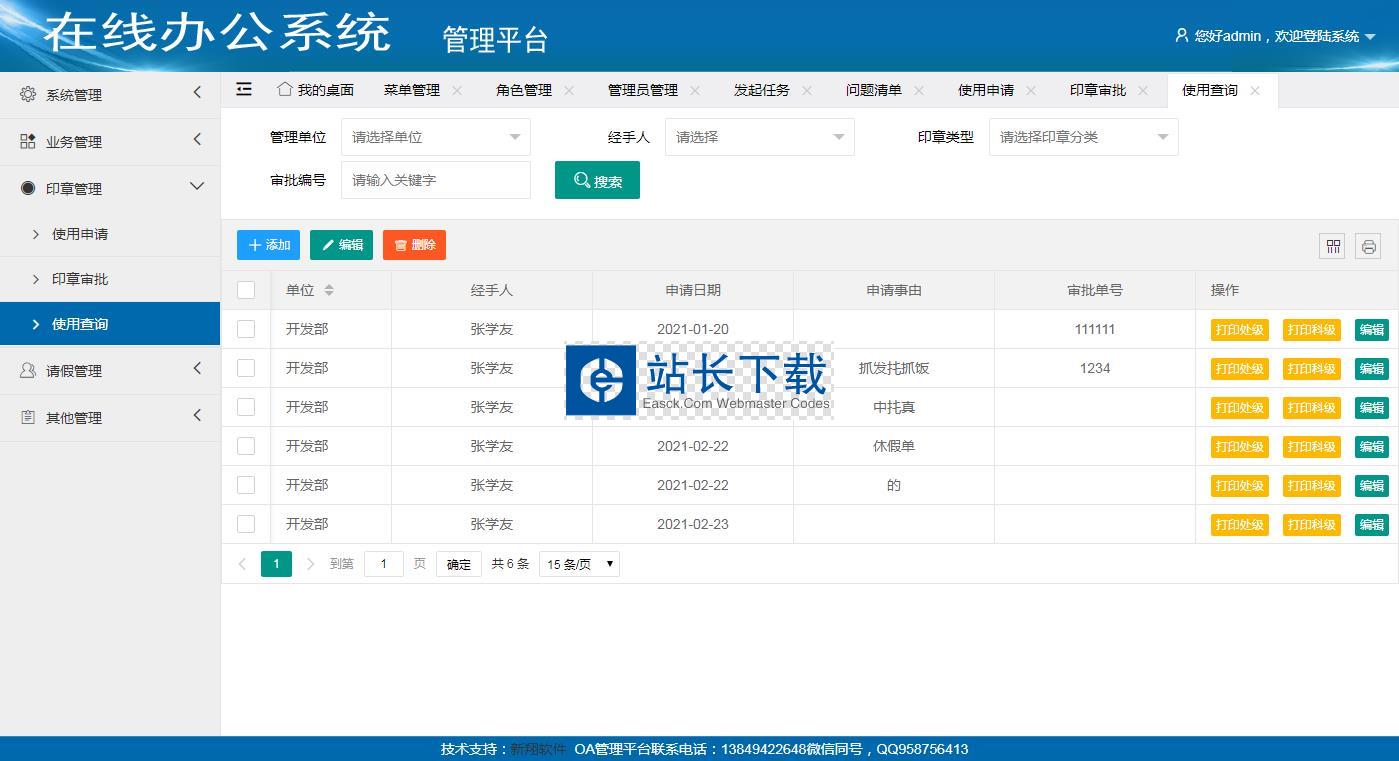The width and height of the screenshot is (1399, 761).
Task: Open 使用申请 in the sidebar
Action: point(80,234)
